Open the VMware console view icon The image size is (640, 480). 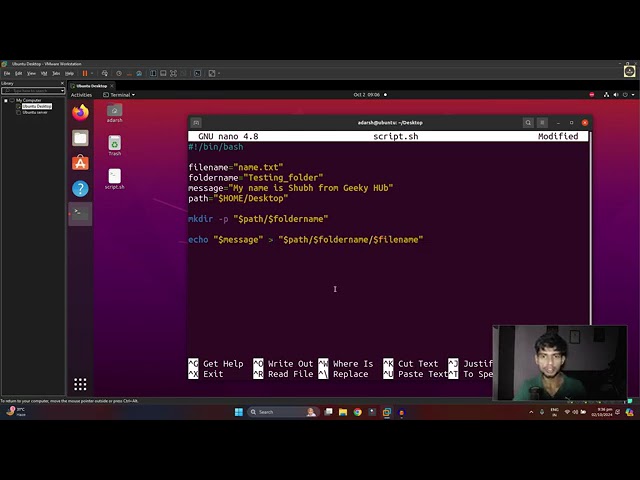click(198, 73)
